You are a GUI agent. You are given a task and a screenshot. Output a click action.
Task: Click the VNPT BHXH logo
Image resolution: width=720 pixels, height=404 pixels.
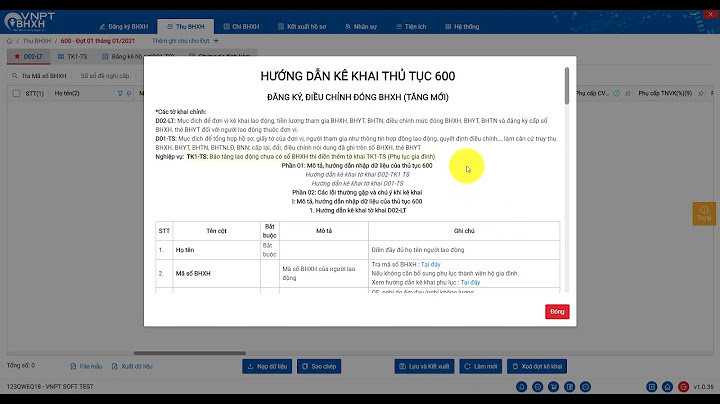pos(29,22)
